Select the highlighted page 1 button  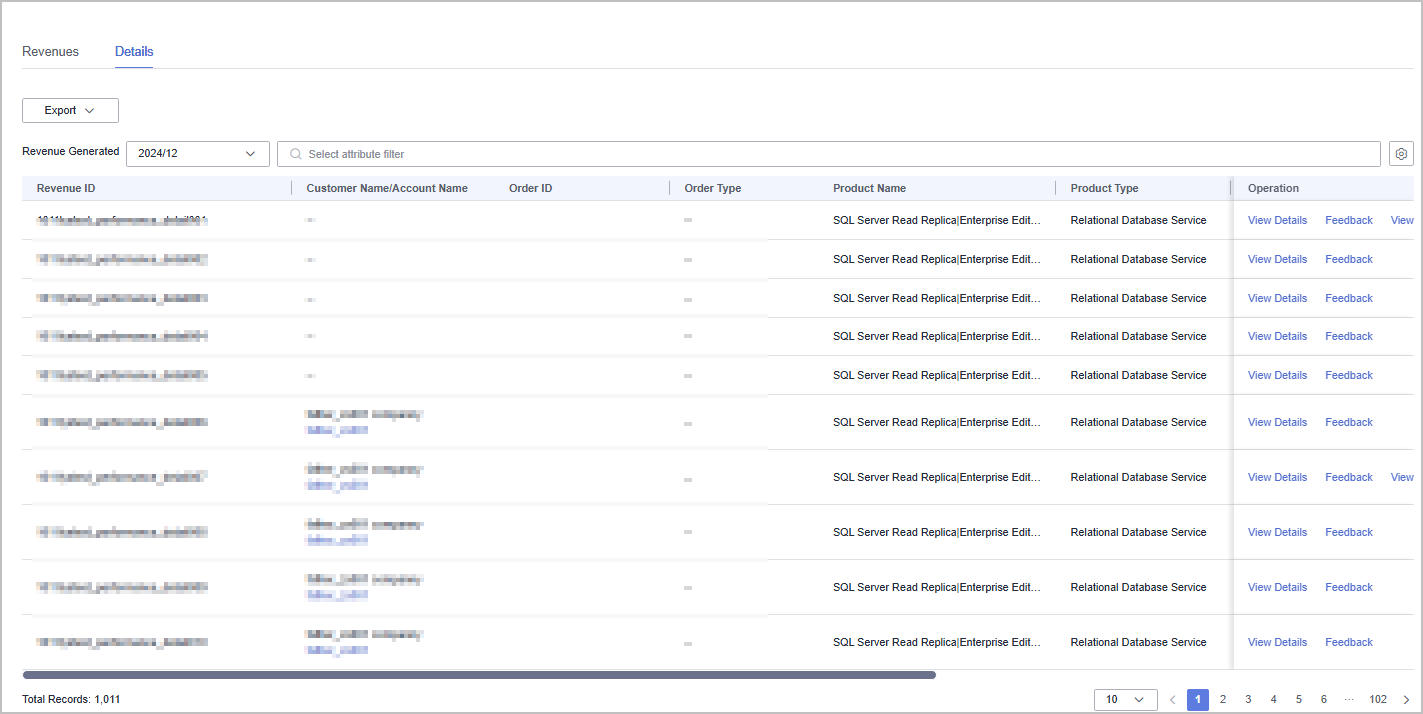click(x=1198, y=700)
